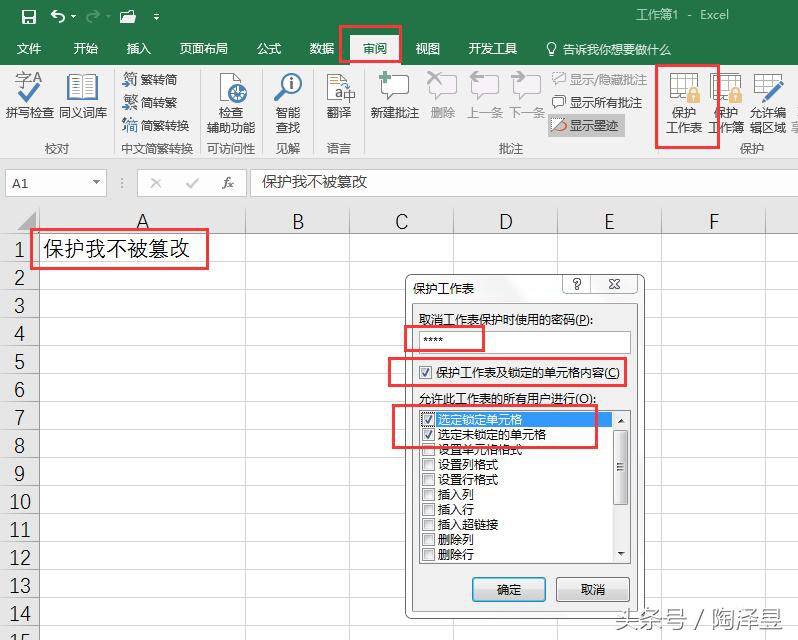Click the Undo arrow icon
This screenshot has width=798, height=640.
pyautogui.click(x=58, y=17)
